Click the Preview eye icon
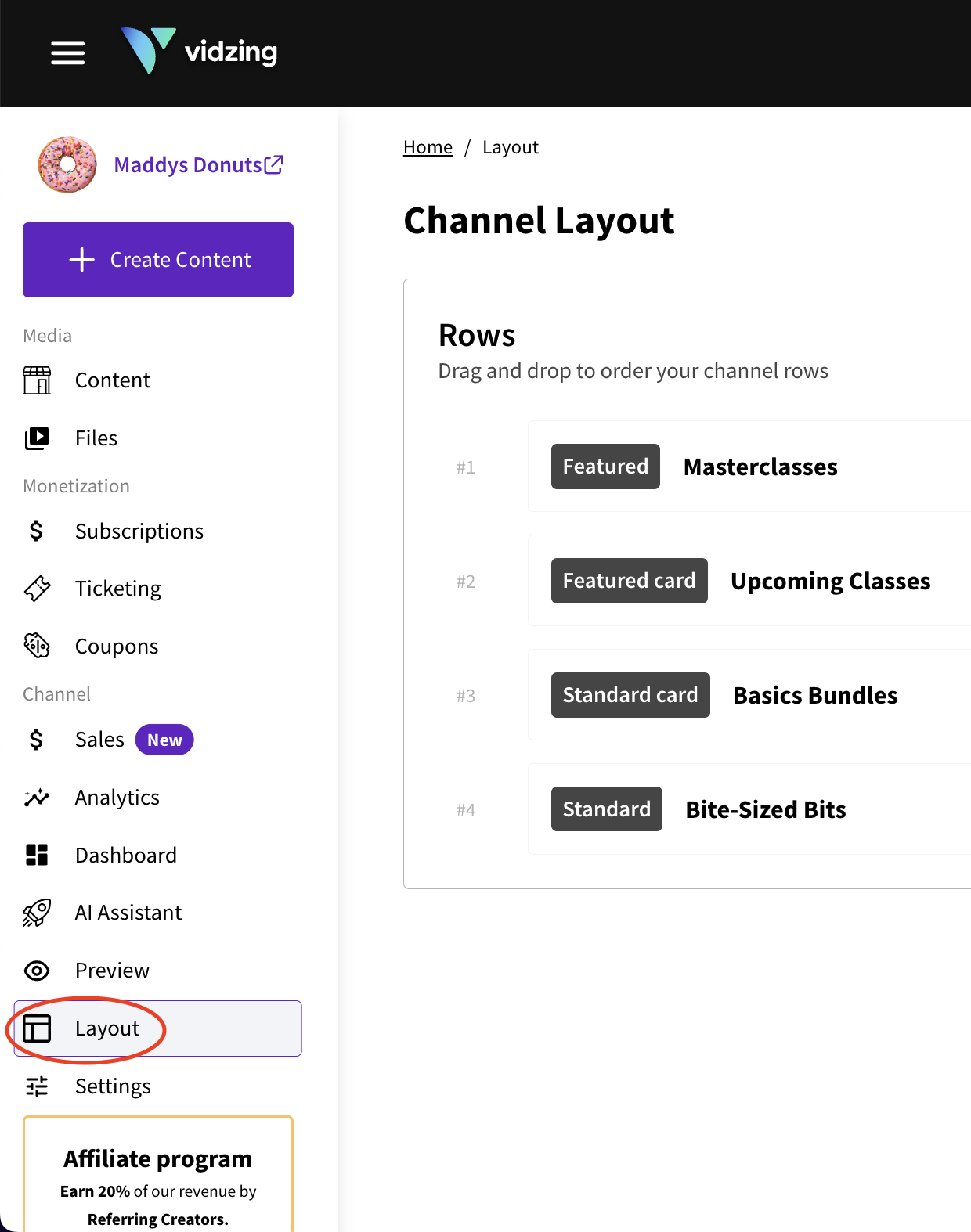 point(37,971)
